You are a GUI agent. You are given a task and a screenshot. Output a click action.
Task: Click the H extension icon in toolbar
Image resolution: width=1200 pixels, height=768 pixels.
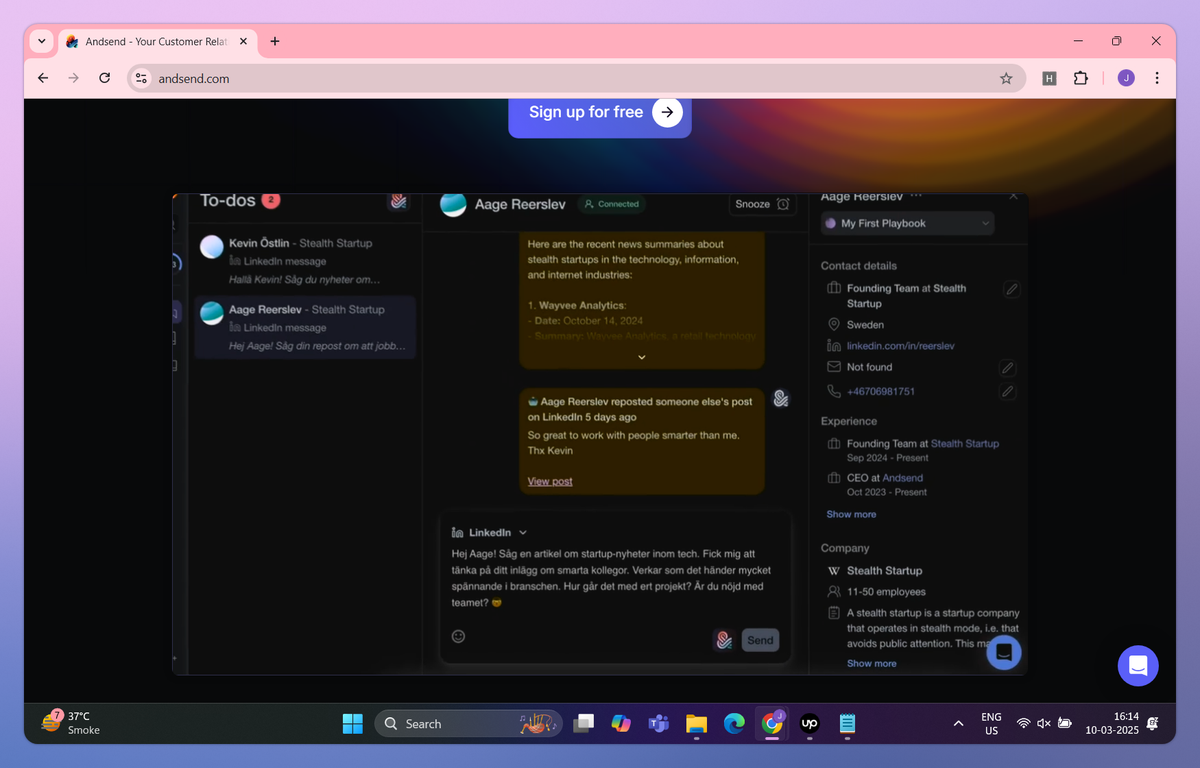[x=1049, y=78]
